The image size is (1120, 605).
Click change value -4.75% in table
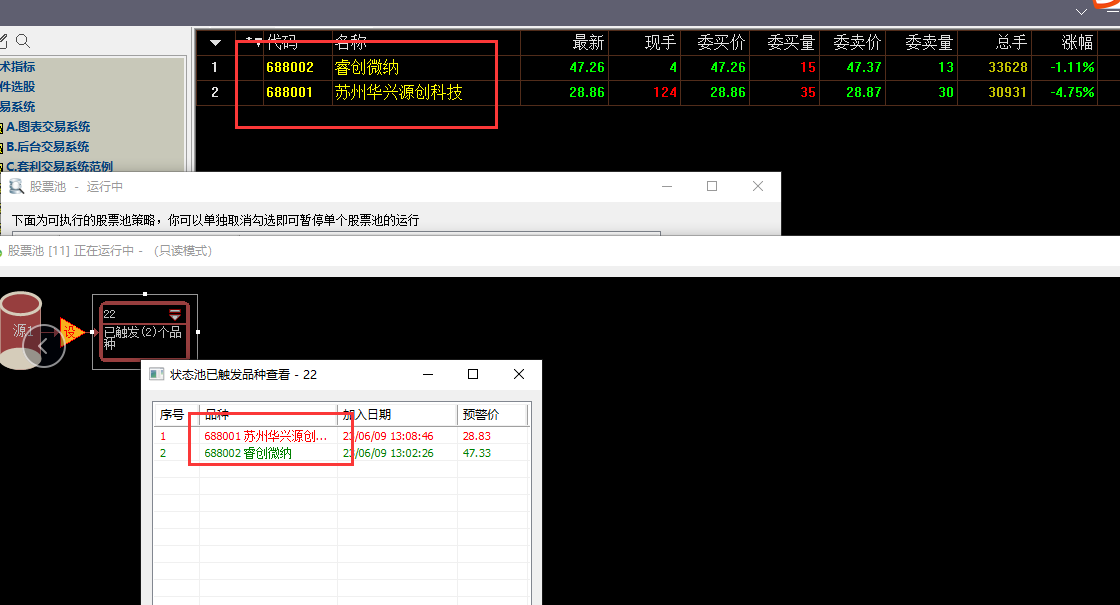[1072, 92]
